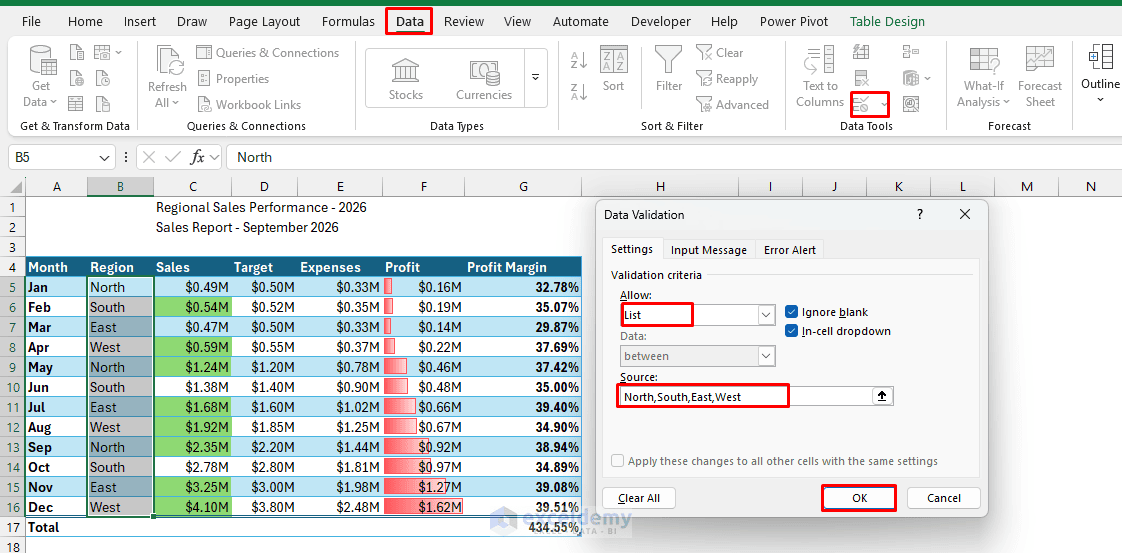Click insert function fx button
Screen dimensions: 1122x553
pyautogui.click(x=197, y=157)
